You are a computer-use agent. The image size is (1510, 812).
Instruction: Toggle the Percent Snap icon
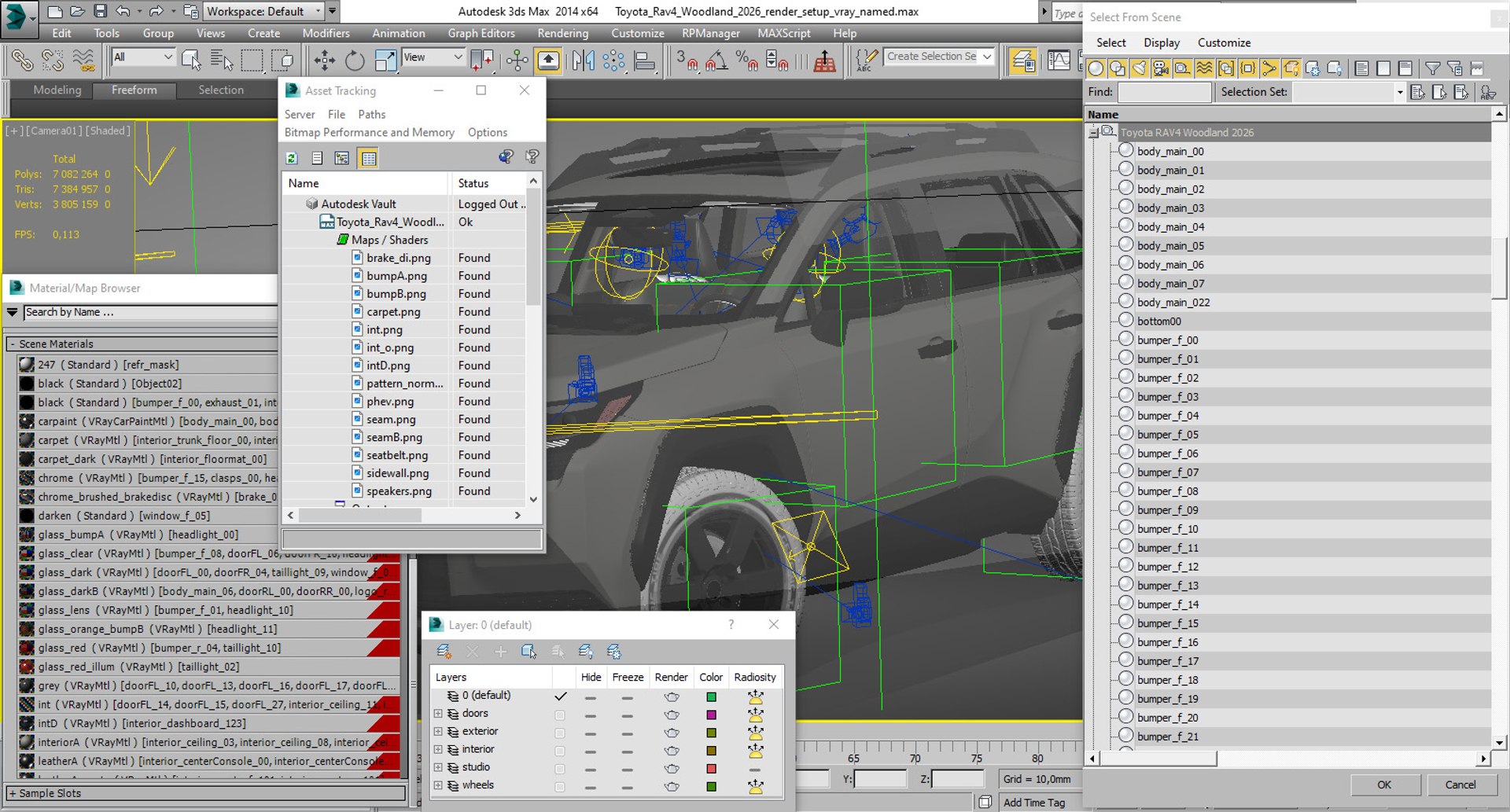coord(746,61)
